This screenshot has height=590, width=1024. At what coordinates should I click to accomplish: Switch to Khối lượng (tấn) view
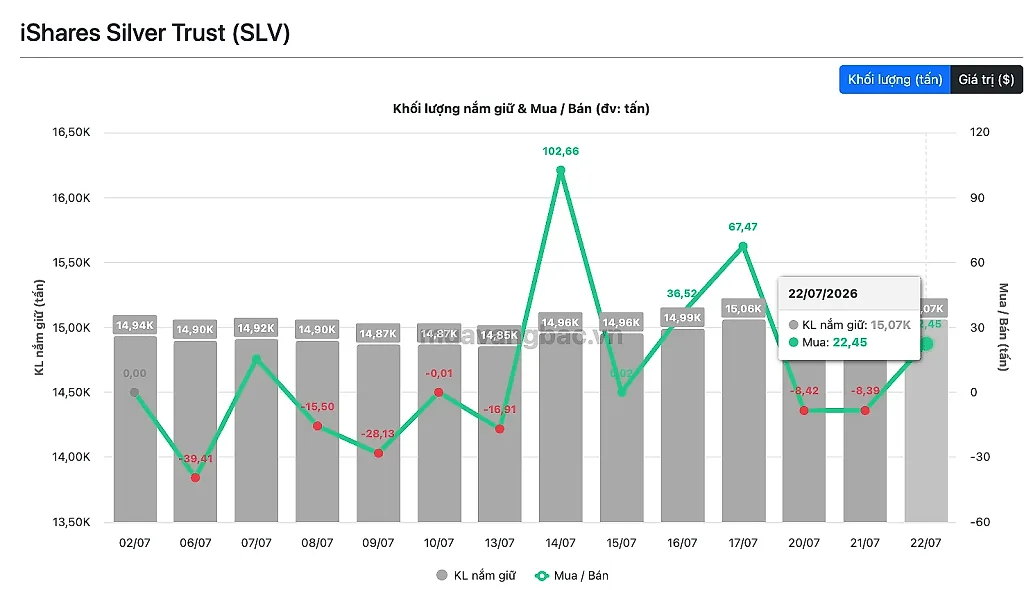pyautogui.click(x=895, y=80)
